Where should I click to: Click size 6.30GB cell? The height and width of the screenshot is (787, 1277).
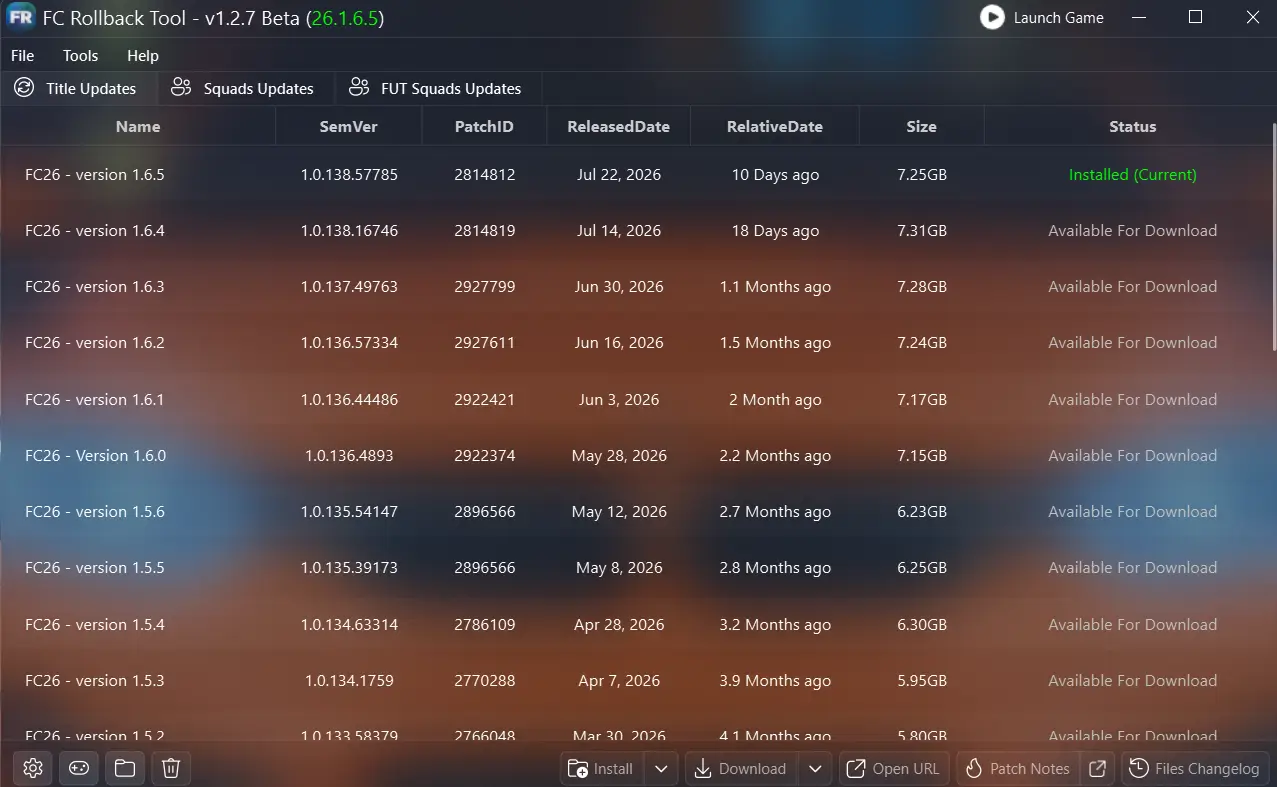click(x=922, y=624)
